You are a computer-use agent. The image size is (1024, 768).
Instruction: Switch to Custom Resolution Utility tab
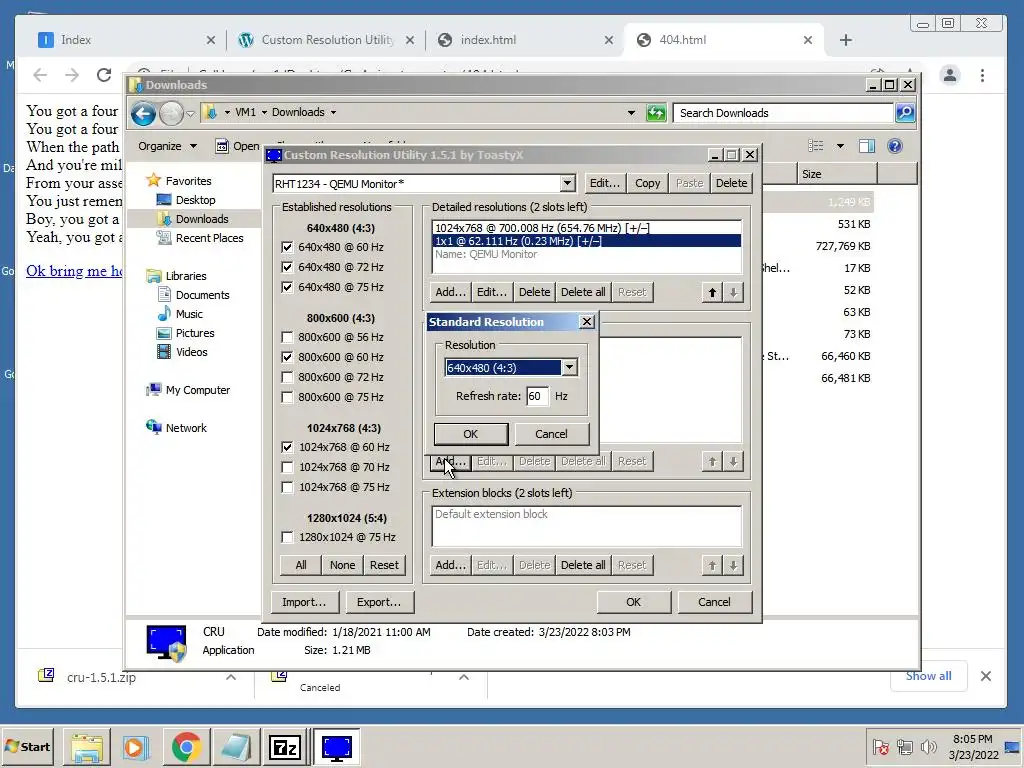325,40
